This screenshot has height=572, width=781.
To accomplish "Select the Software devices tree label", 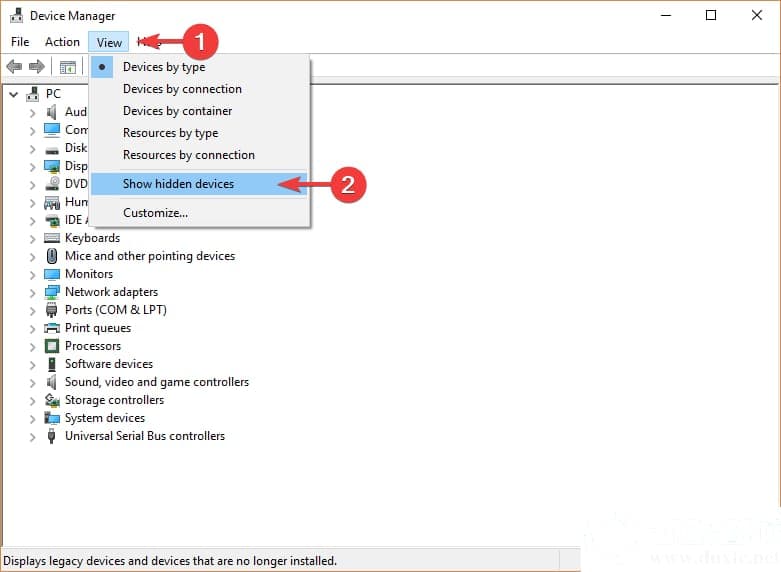I will click(109, 364).
